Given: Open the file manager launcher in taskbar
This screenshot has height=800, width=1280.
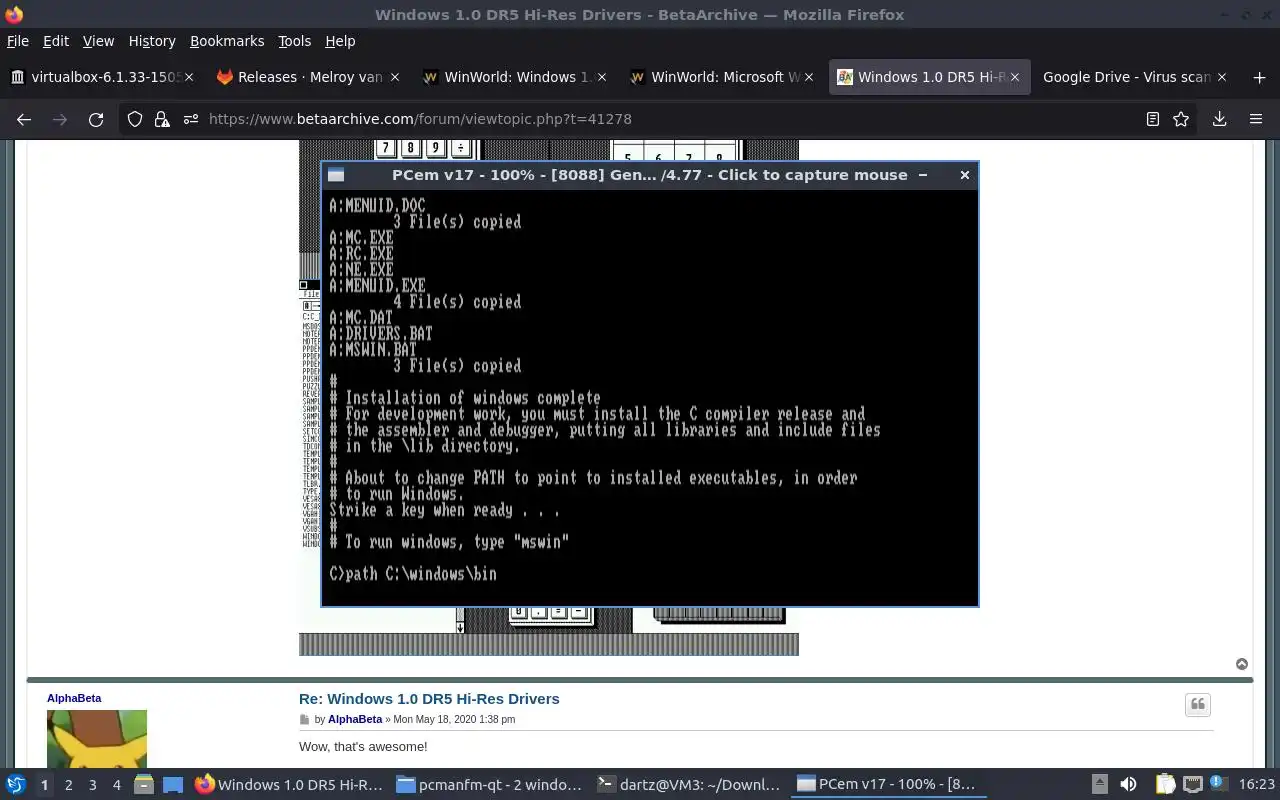Looking at the screenshot, I should pyautogui.click(x=143, y=785).
